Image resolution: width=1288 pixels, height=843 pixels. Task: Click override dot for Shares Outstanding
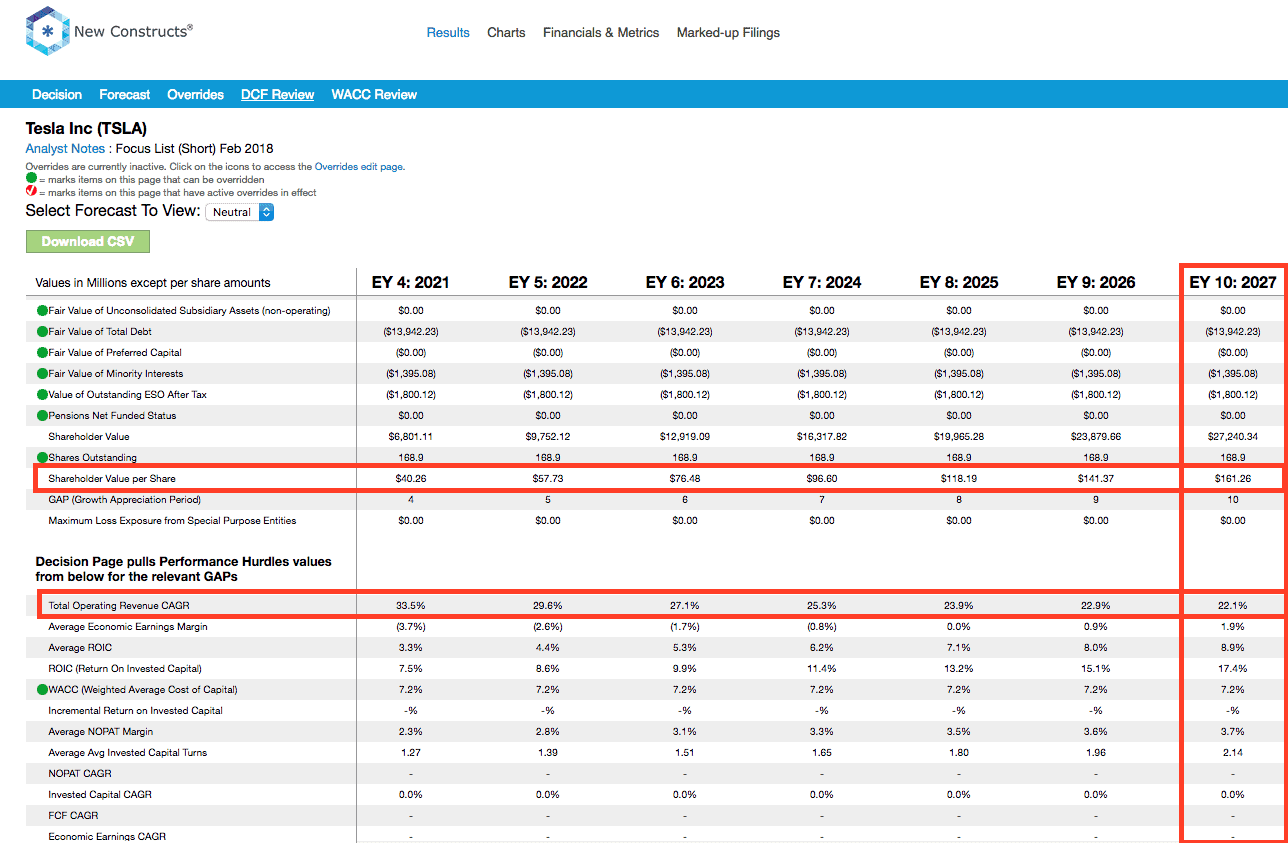[x=42, y=457]
